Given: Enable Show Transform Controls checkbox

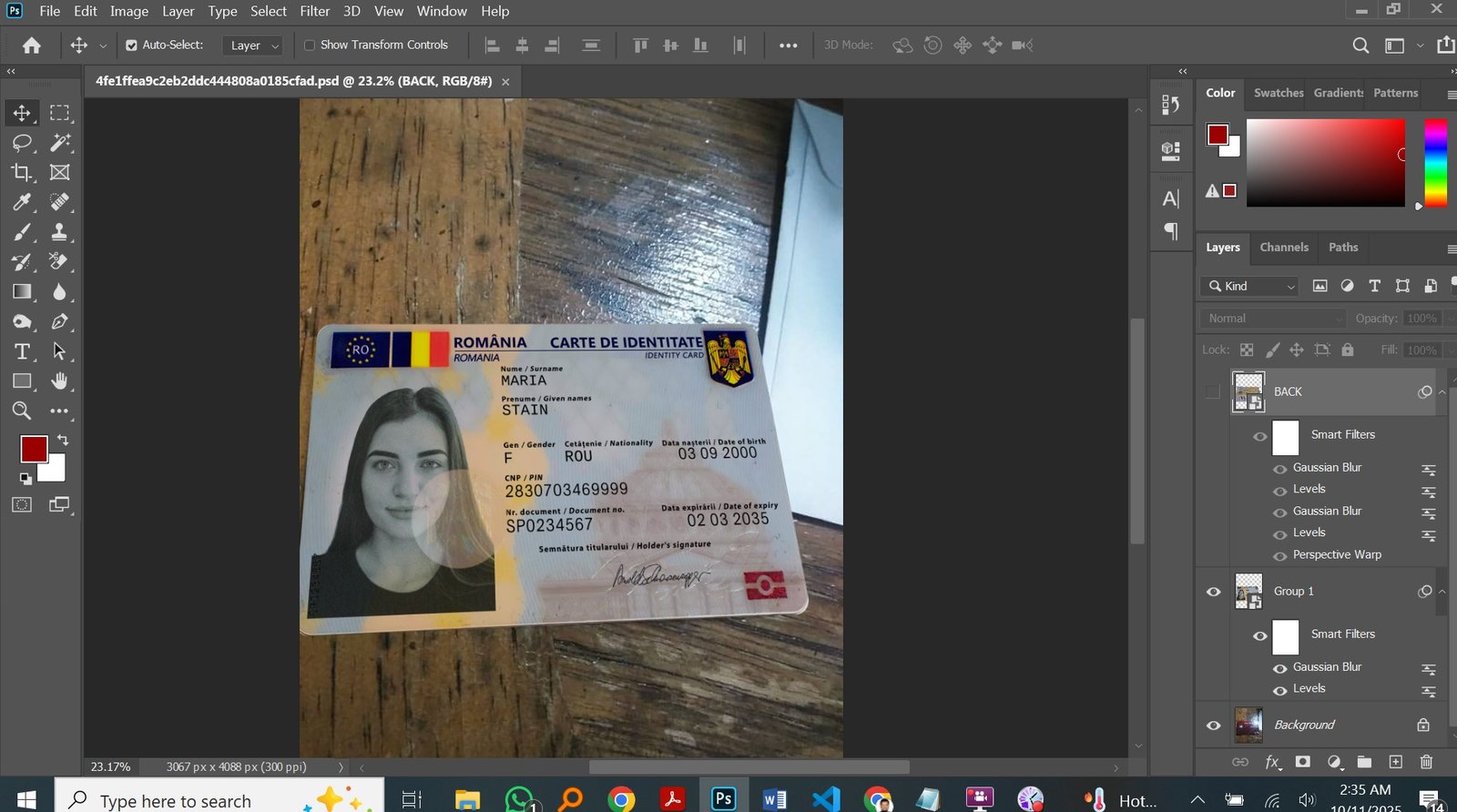Looking at the screenshot, I should (x=310, y=46).
